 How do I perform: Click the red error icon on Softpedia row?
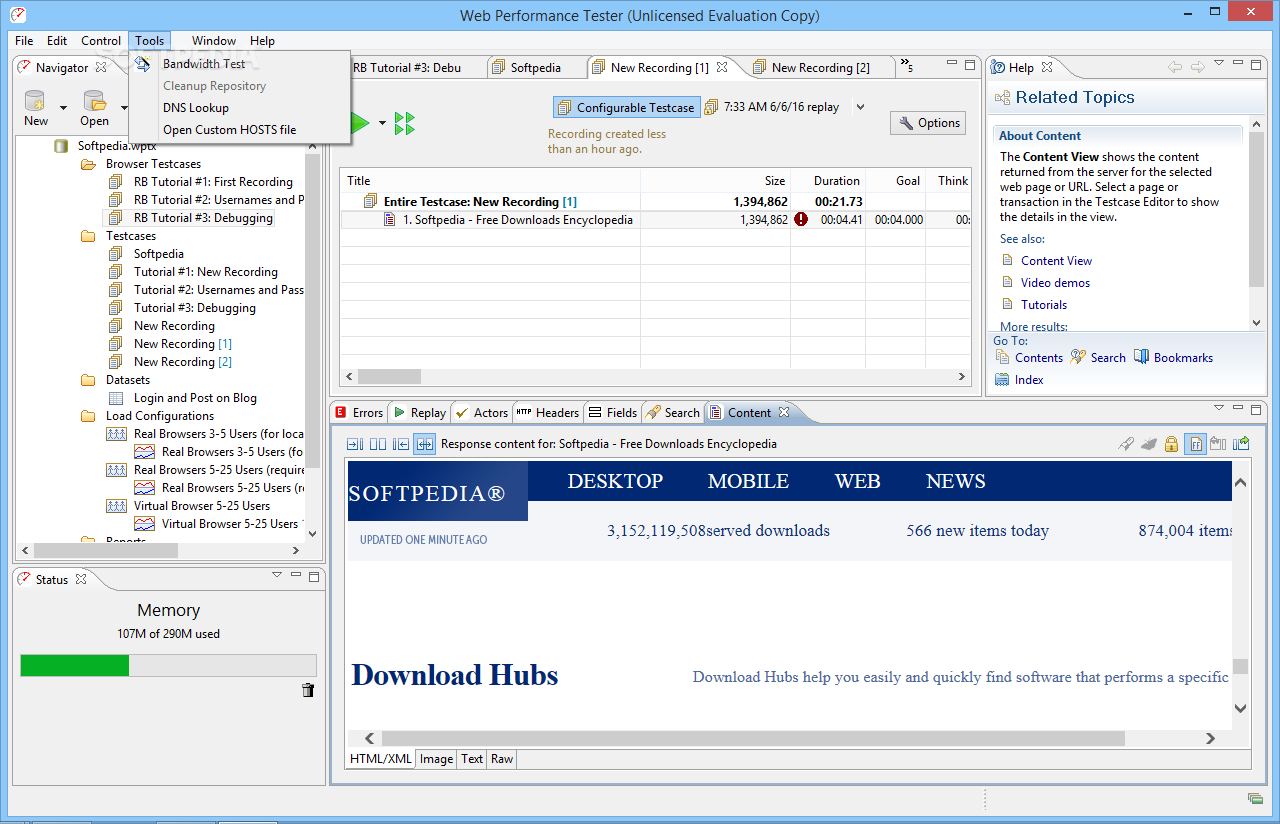800,220
